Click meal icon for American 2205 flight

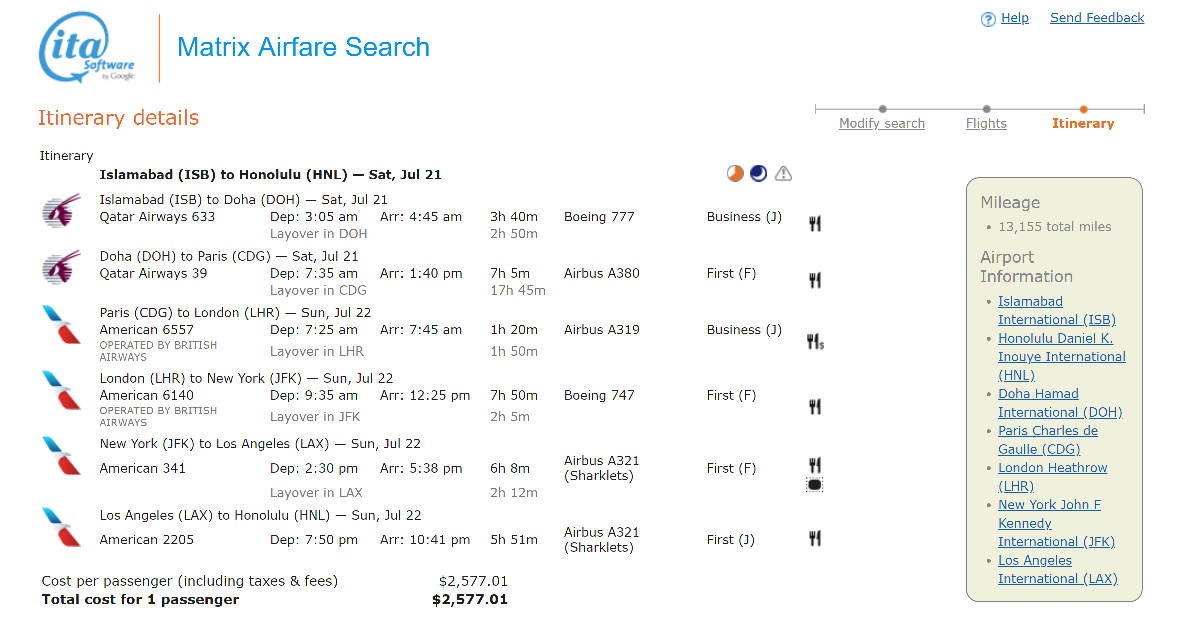[x=814, y=538]
